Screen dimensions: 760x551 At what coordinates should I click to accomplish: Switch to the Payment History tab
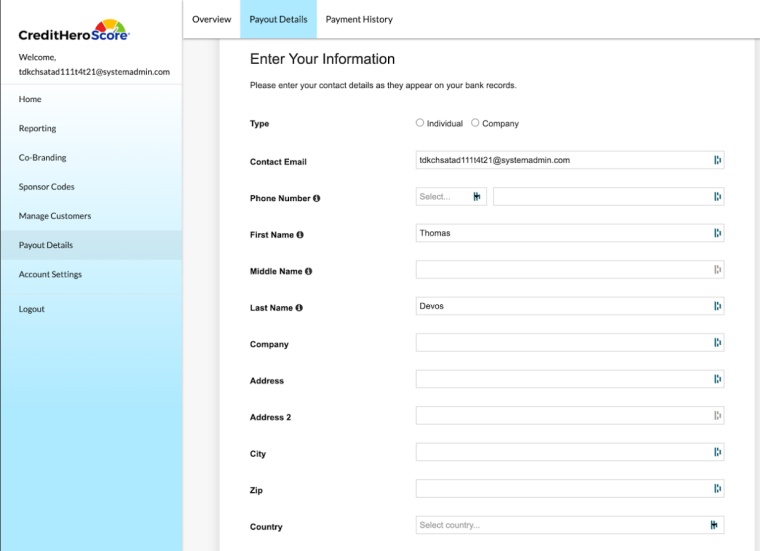pos(359,19)
